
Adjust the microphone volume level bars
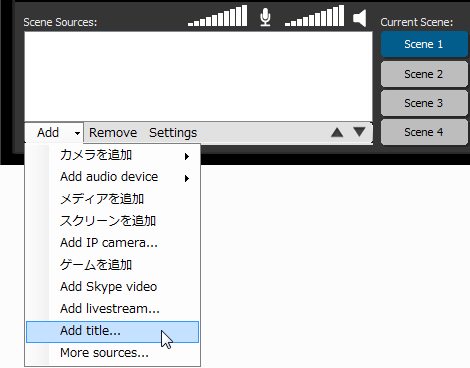point(217,16)
